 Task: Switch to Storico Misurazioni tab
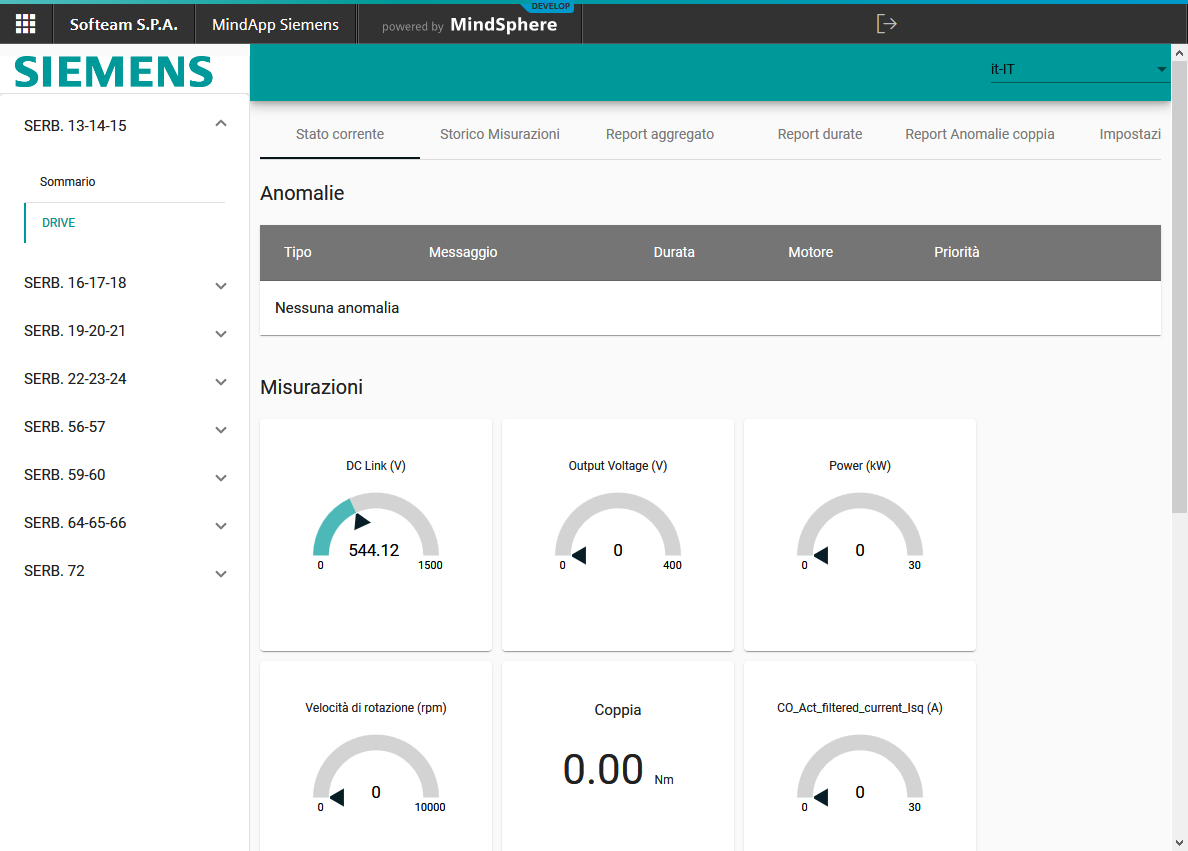(500, 134)
